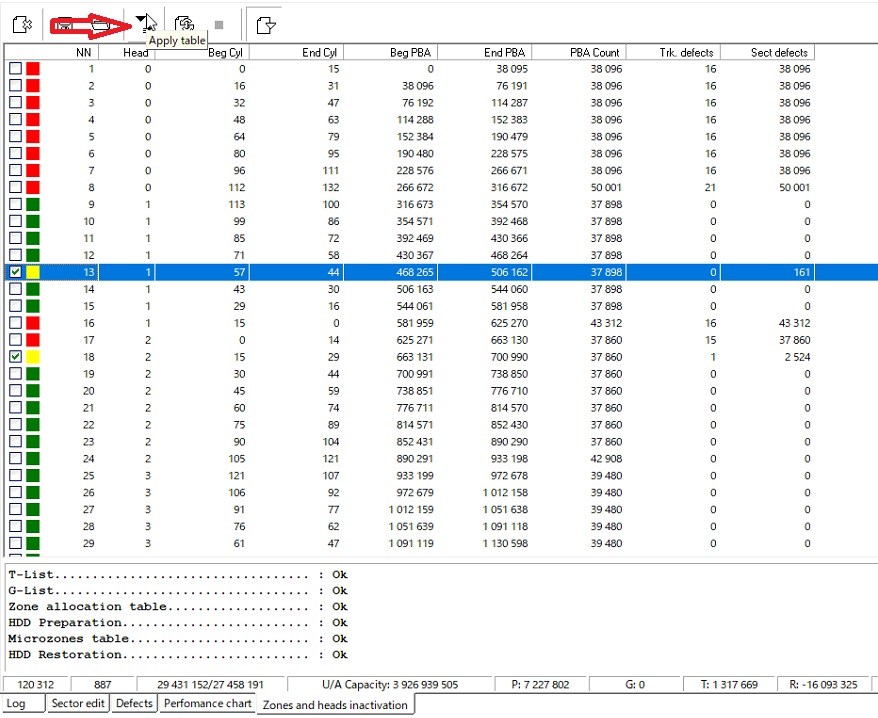Go to the Defects tab
This screenshot has height=718, width=878.
pos(134,704)
